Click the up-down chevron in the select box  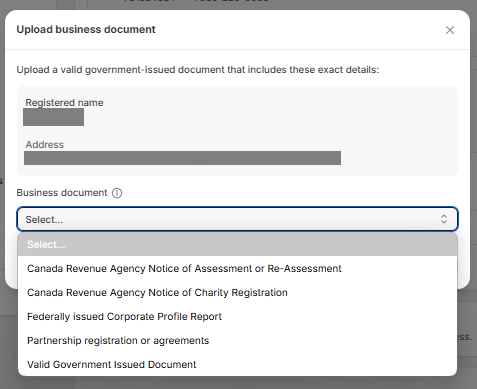click(444, 219)
